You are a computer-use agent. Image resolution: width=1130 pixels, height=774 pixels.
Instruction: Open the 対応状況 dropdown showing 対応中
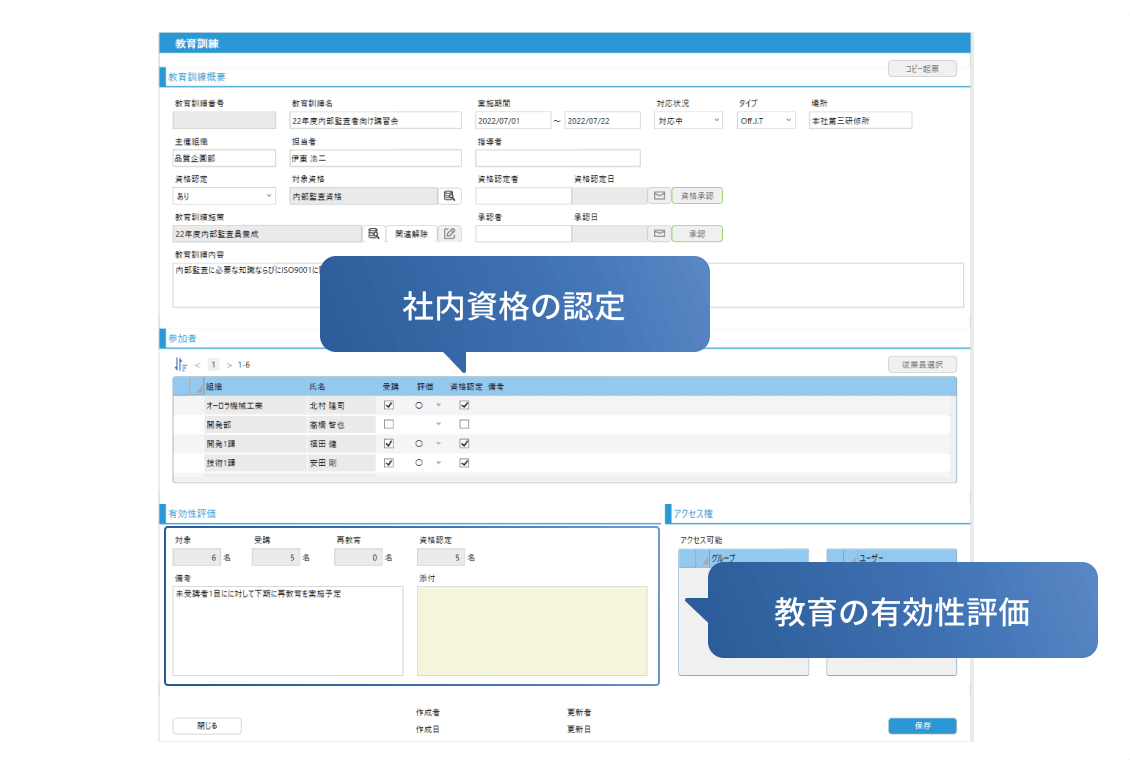[688, 121]
